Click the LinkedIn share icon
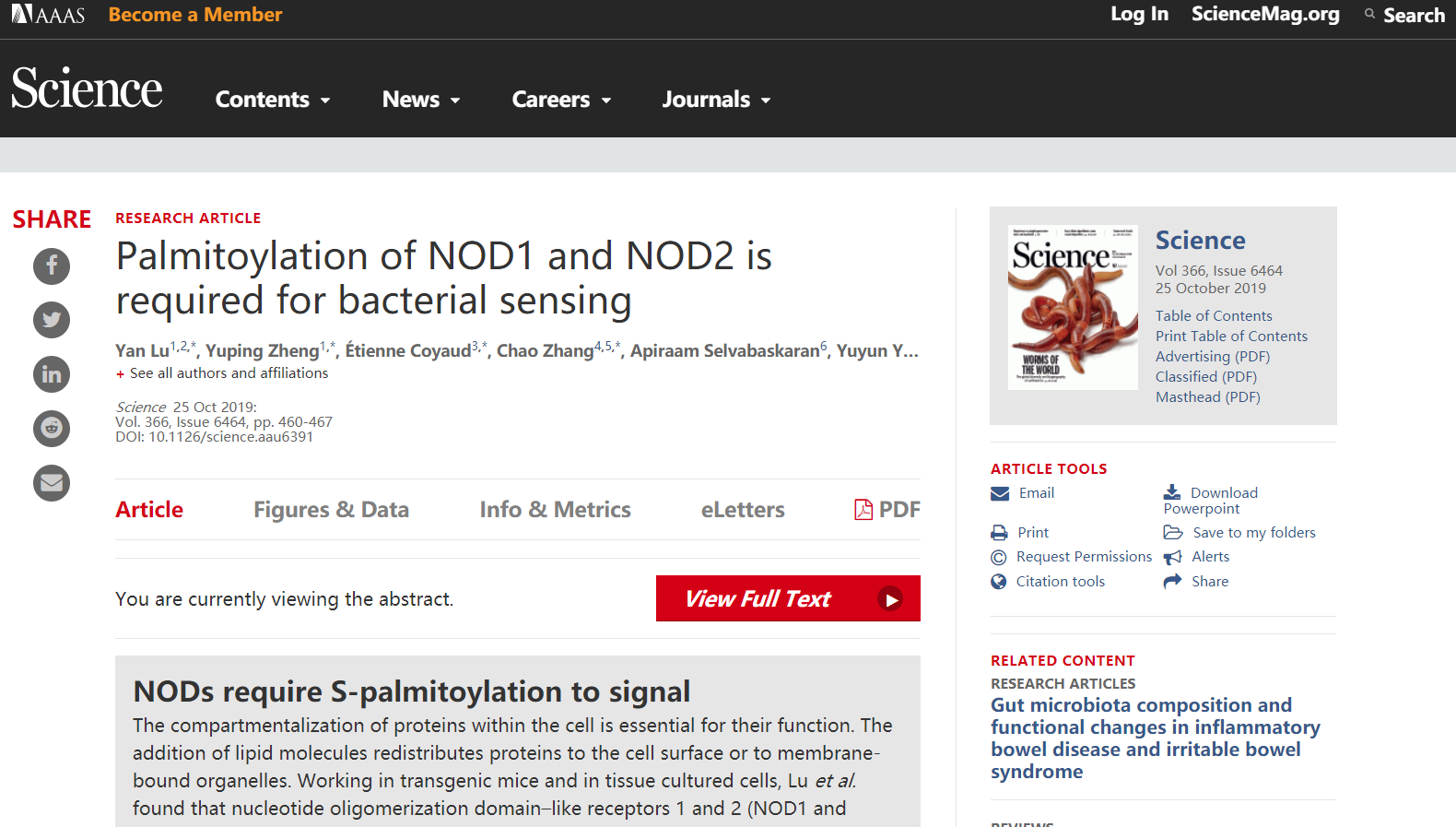Screen dimensions: 1456x827 [52, 374]
